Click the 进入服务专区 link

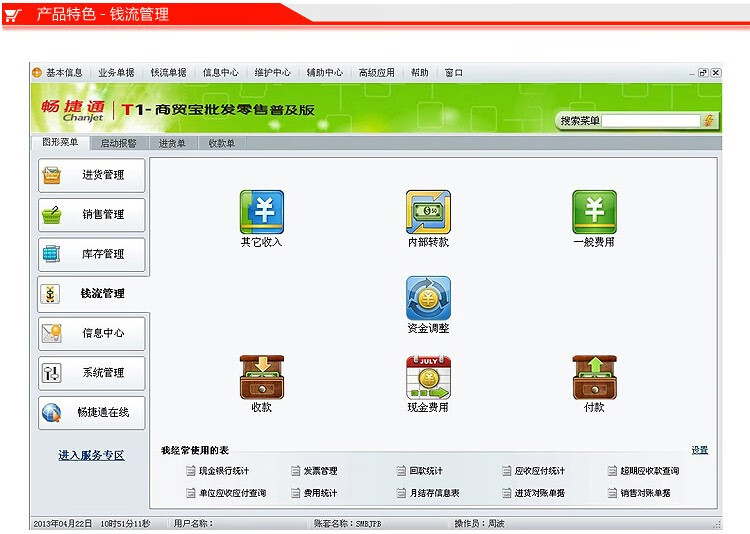tap(91, 455)
